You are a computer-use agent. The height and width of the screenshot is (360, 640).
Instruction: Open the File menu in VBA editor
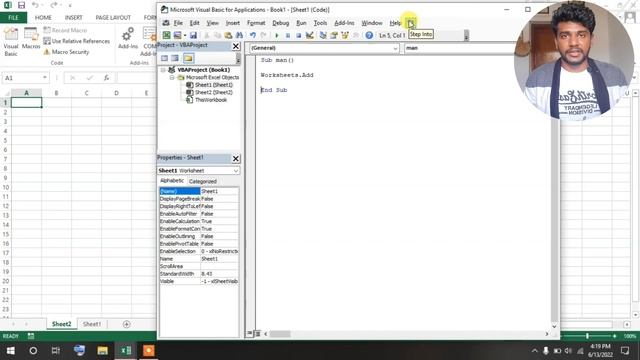click(x=178, y=23)
